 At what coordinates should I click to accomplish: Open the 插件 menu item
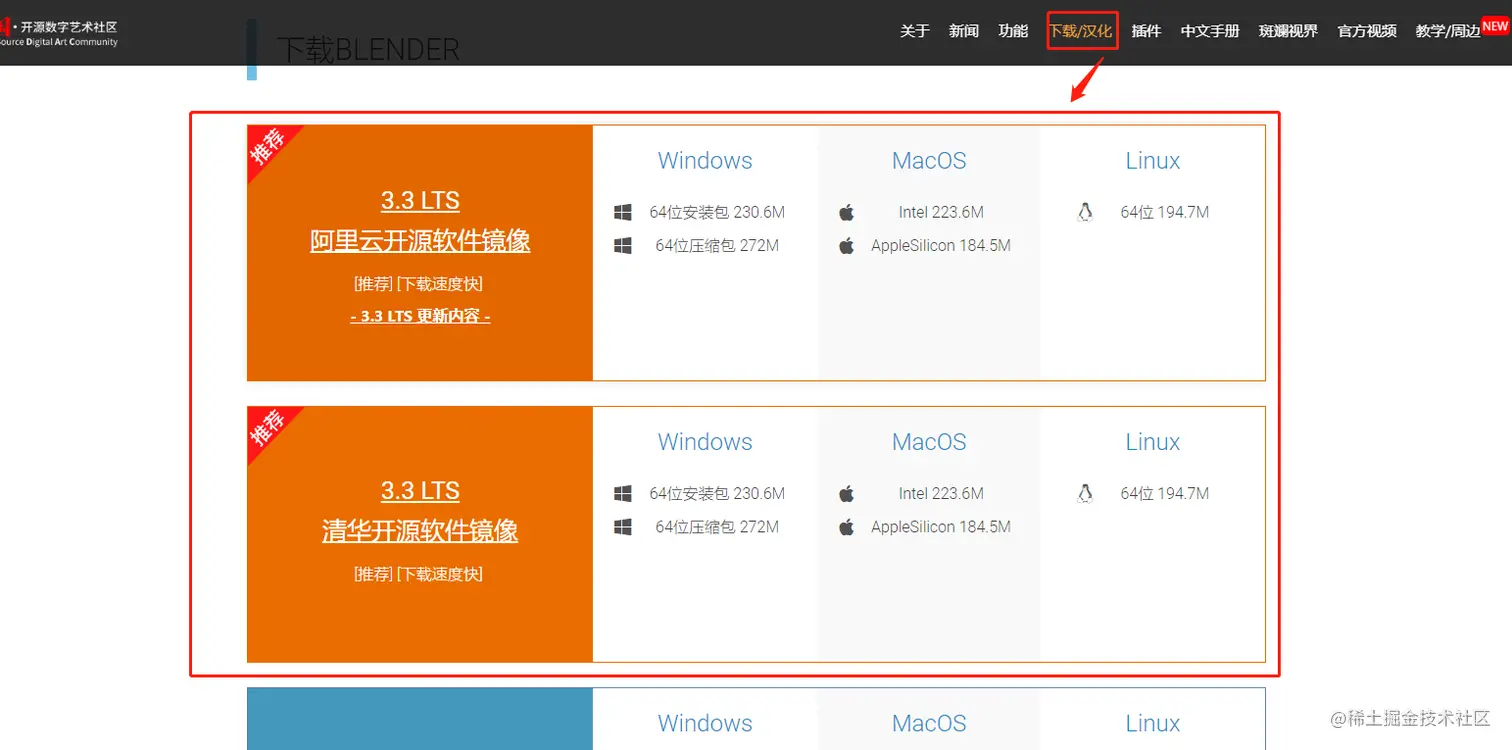[x=1146, y=31]
